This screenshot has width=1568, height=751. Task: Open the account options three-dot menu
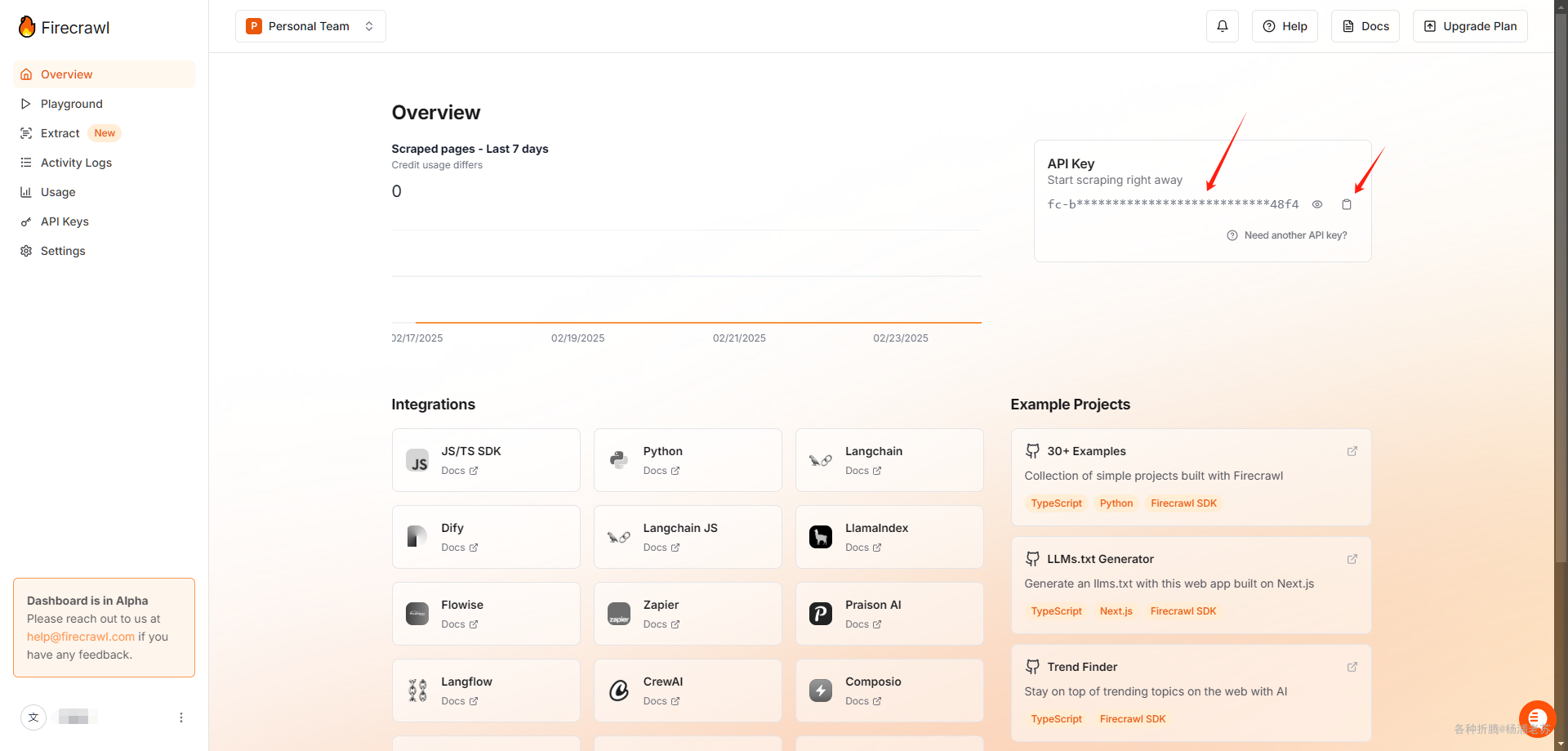(181, 717)
